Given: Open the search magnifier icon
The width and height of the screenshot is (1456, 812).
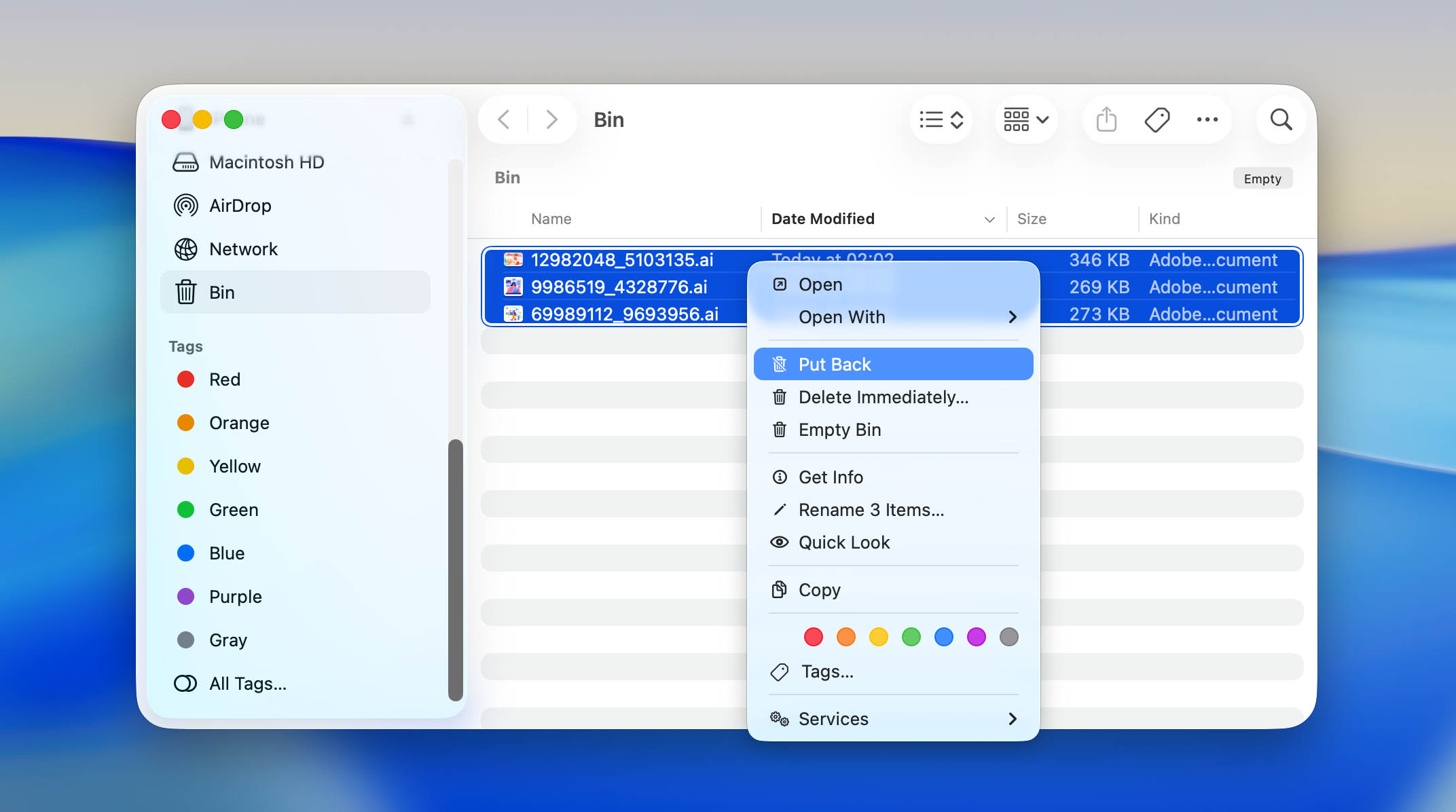Looking at the screenshot, I should (x=1281, y=119).
